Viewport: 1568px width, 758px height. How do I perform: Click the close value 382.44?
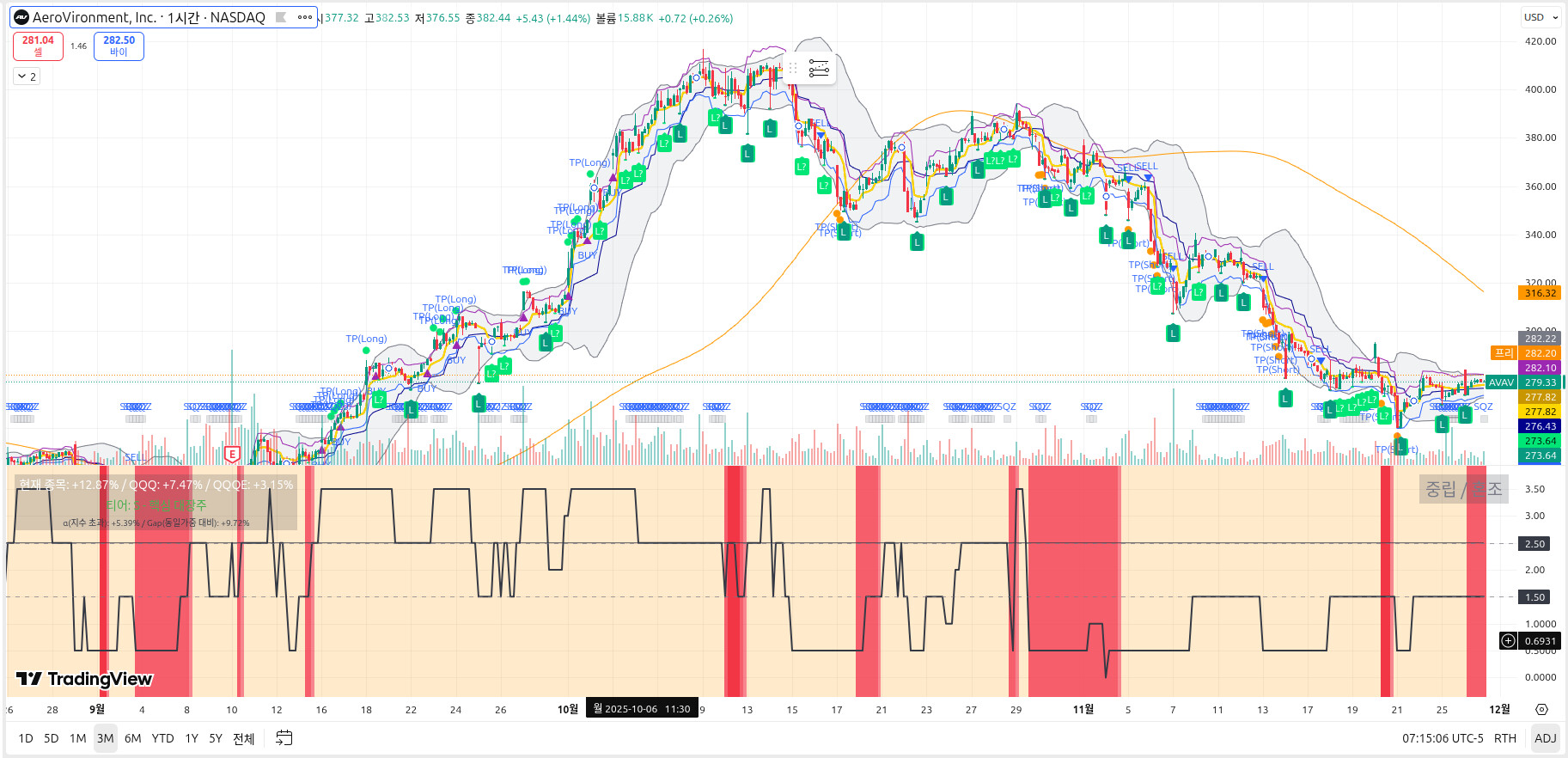pyautogui.click(x=493, y=18)
